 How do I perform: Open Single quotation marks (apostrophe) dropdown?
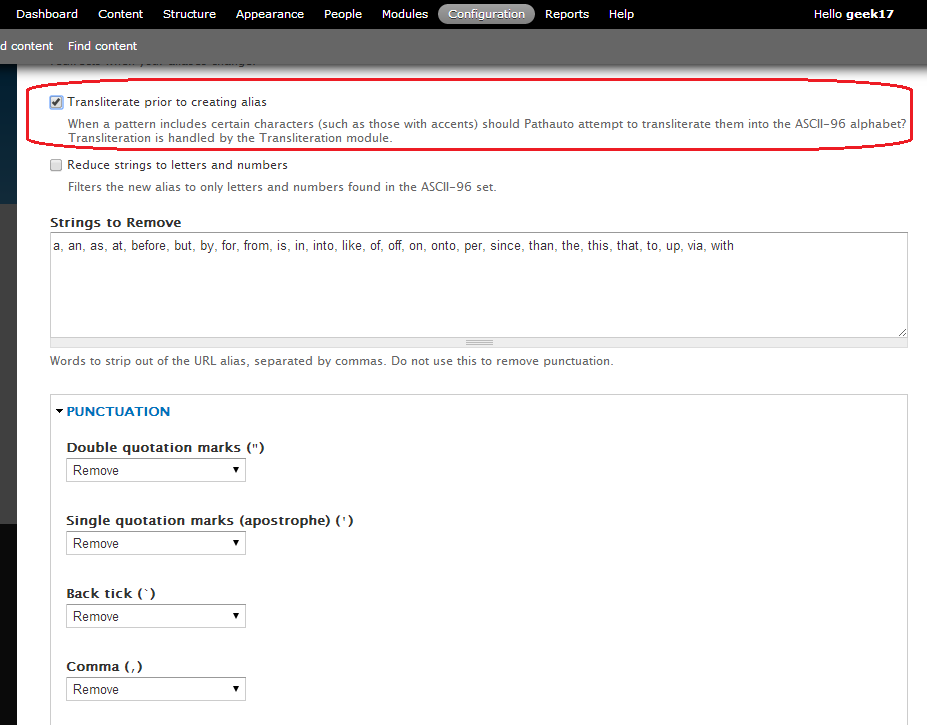point(156,543)
